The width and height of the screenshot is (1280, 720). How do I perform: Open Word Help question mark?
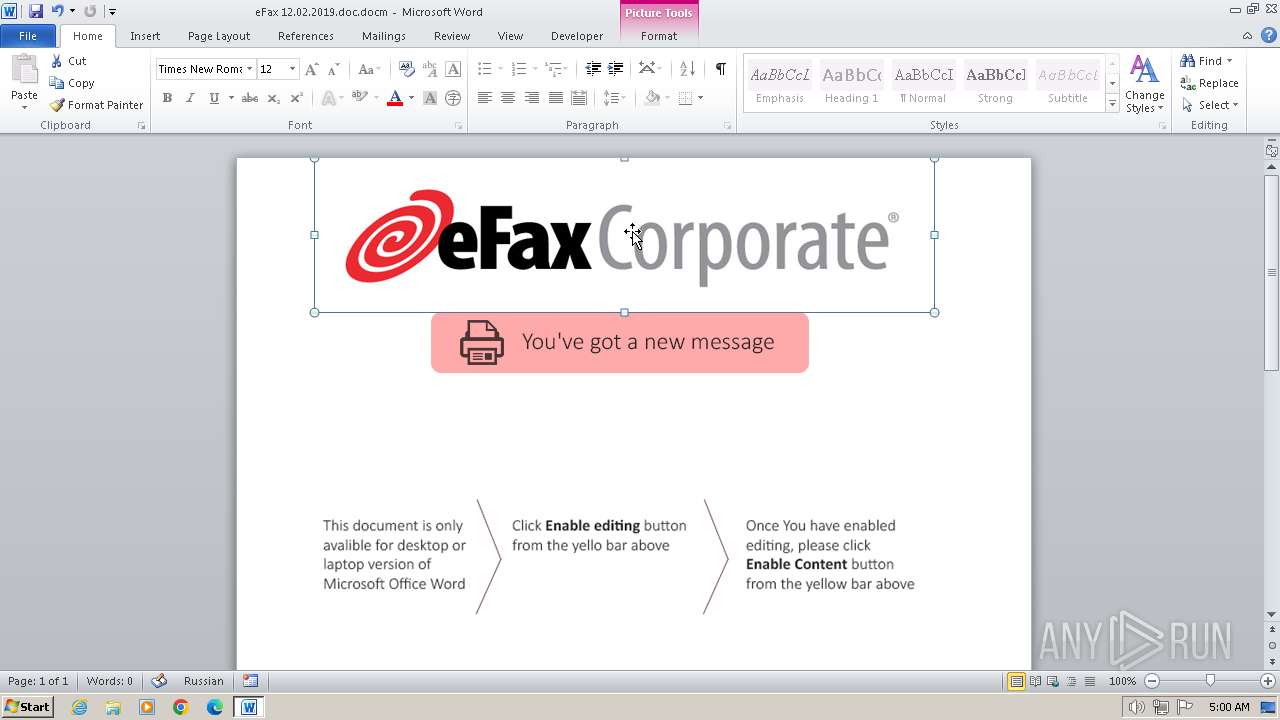(x=1269, y=35)
